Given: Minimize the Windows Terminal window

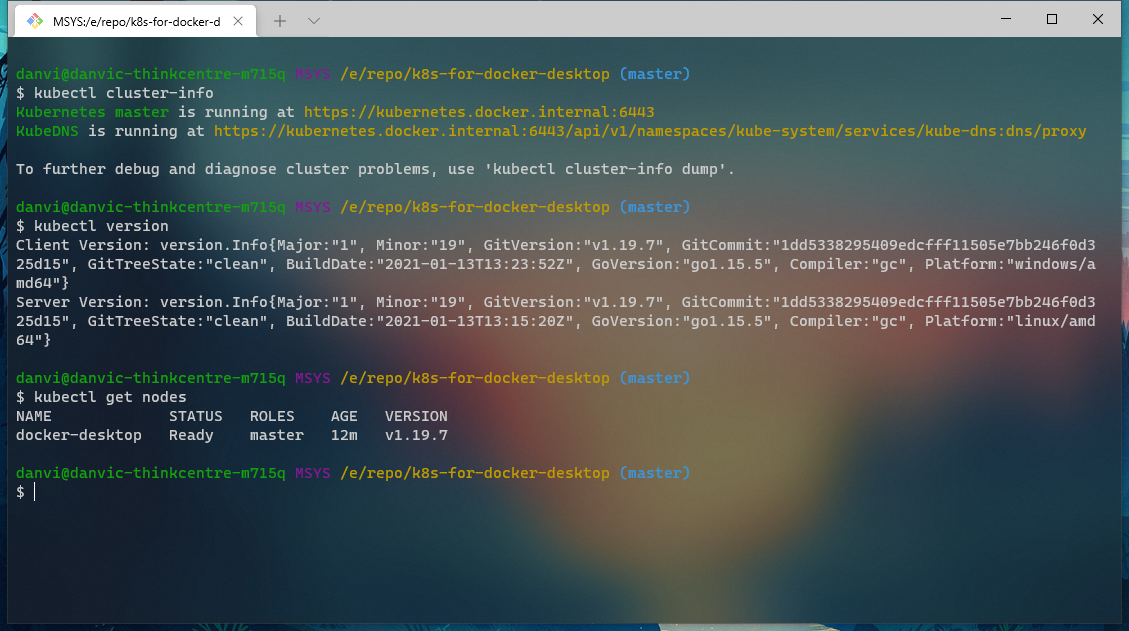Looking at the screenshot, I should [x=1006, y=19].
